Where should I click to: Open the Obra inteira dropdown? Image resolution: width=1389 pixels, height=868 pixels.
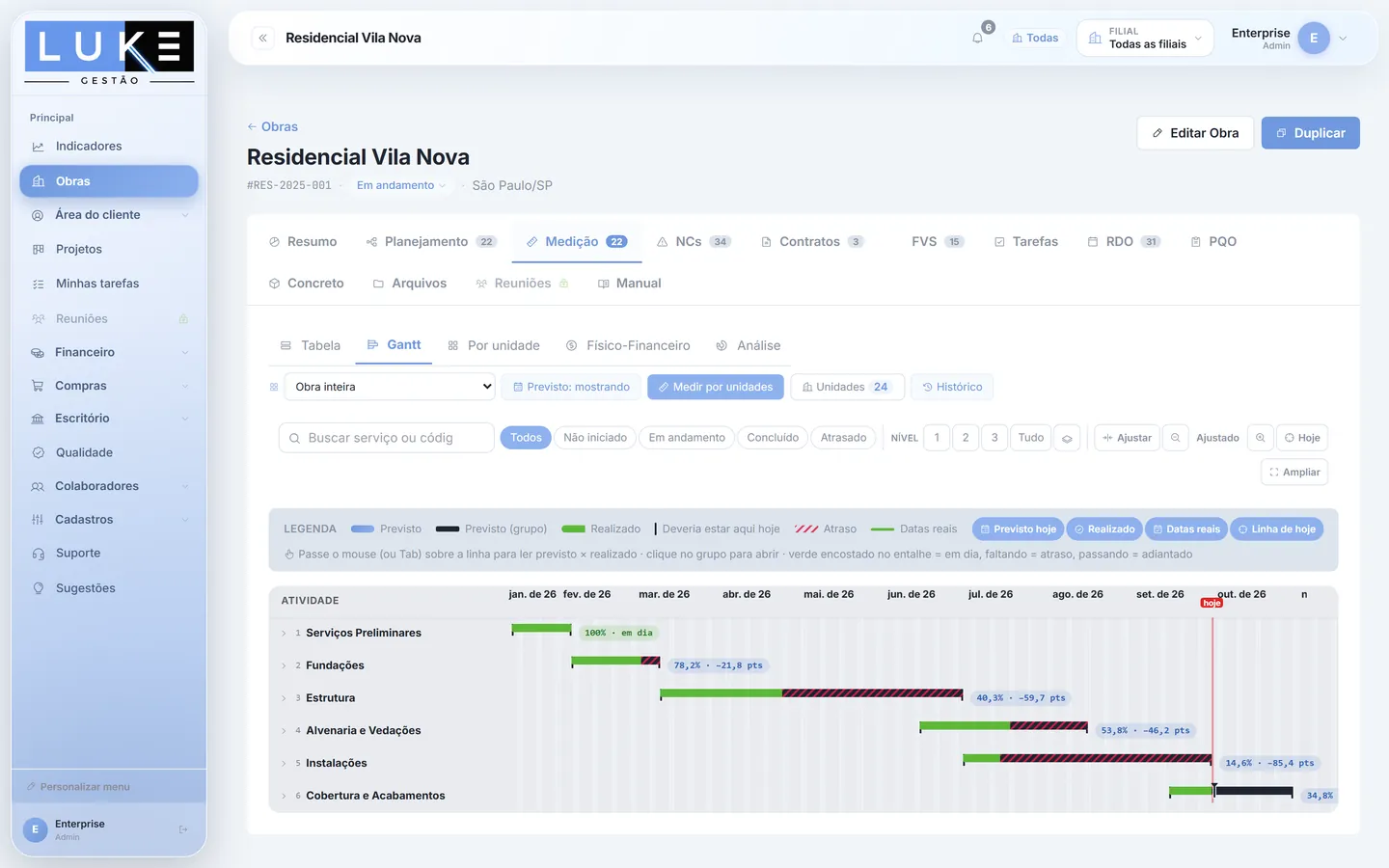coord(390,387)
